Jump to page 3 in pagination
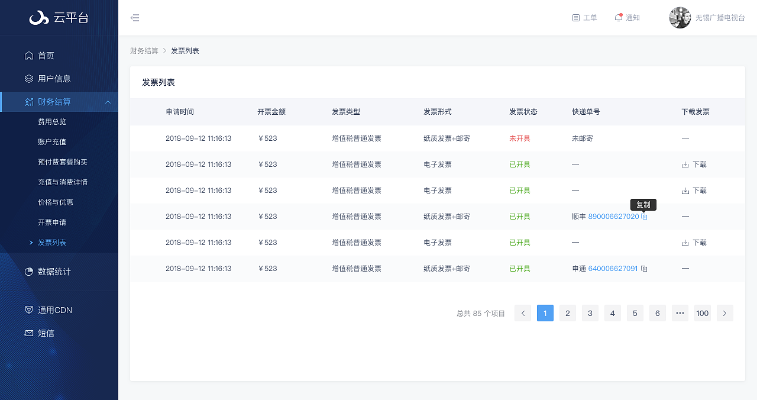 pyautogui.click(x=590, y=313)
